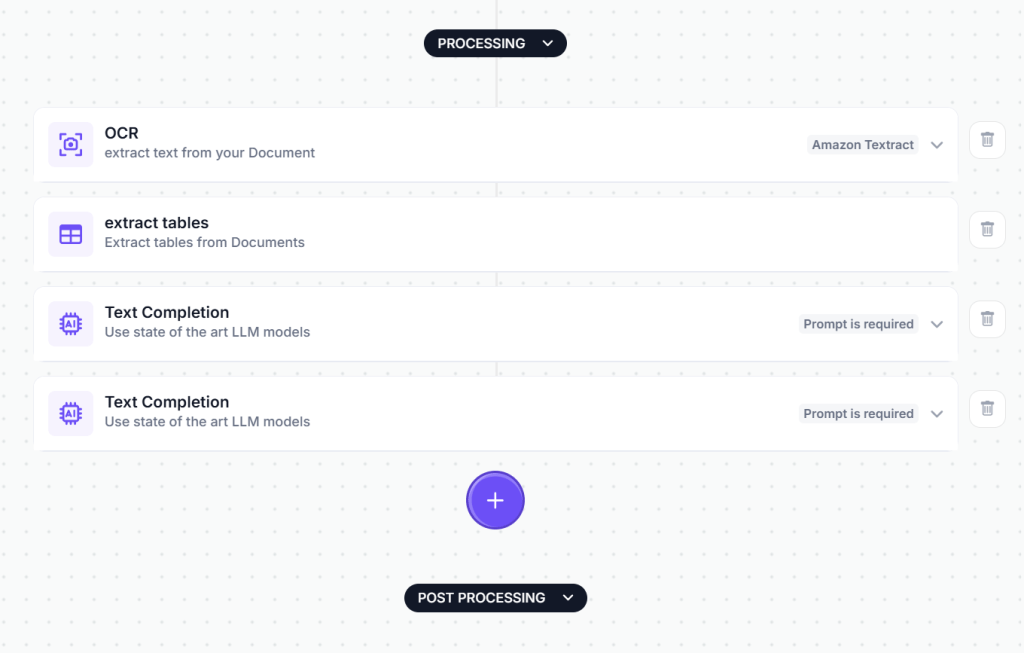The image size is (1024, 653).
Task: Add a new processing step
Action: tap(495, 501)
